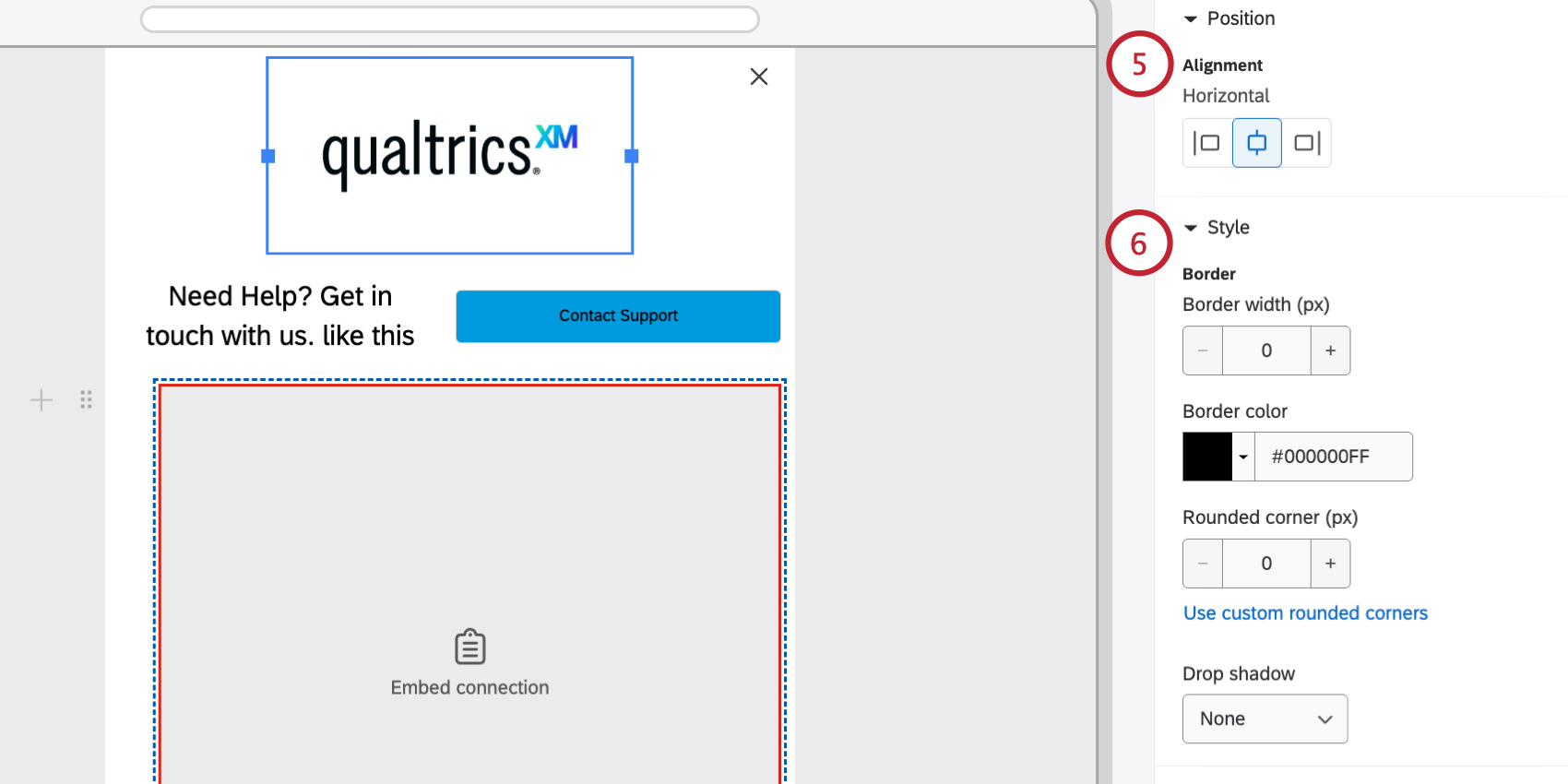Click the plus add-element icon beside canvas
Viewport: 1568px width, 784px height.
click(42, 400)
